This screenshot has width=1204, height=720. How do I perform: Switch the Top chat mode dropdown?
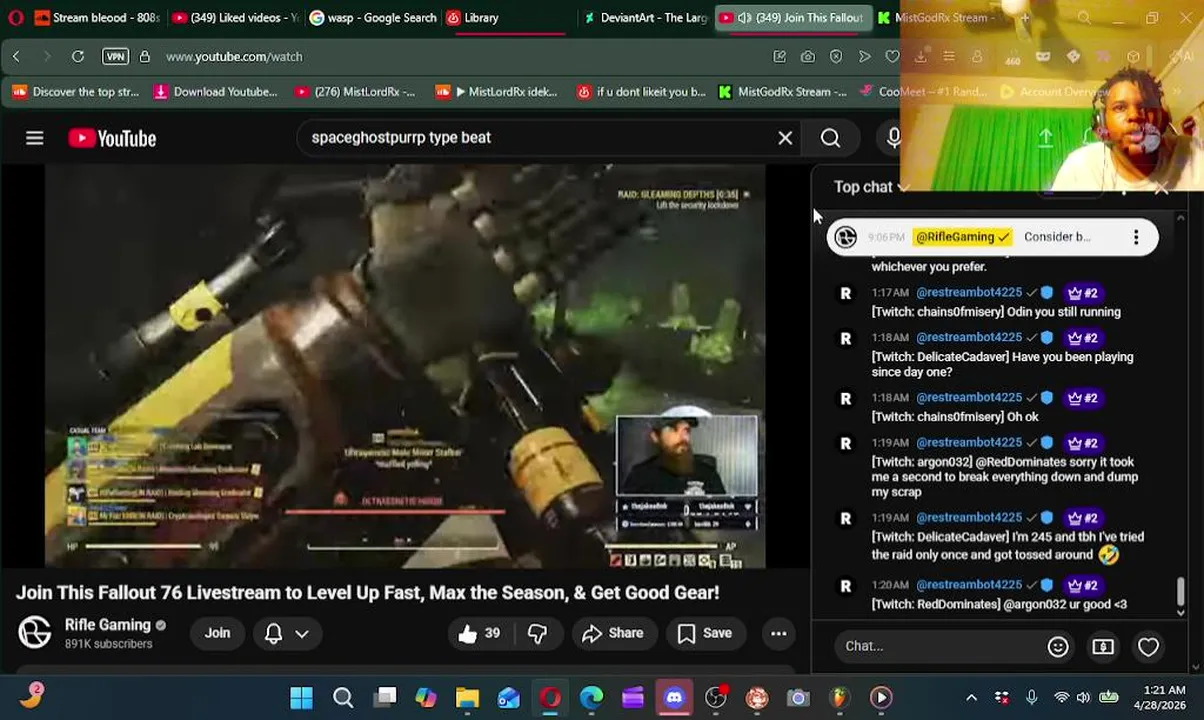point(871,187)
